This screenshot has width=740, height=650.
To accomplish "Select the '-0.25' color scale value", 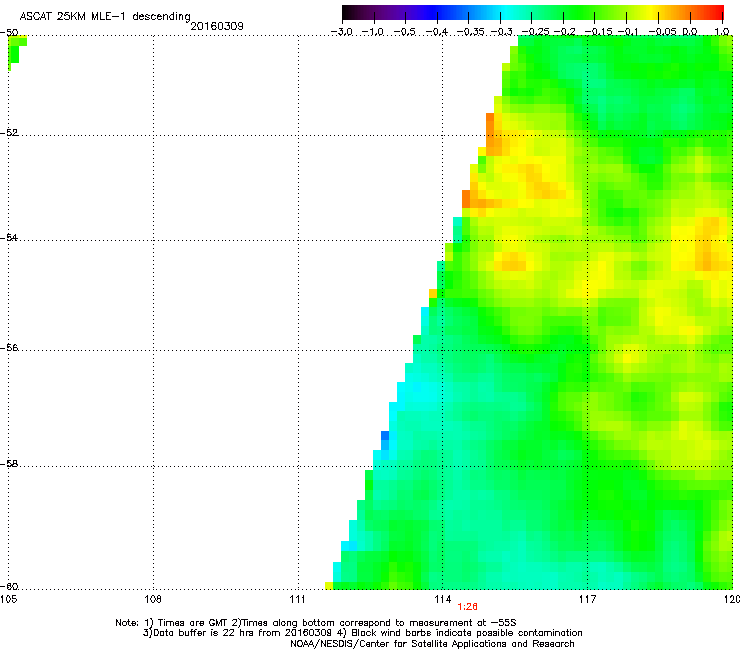I will click(x=535, y=32).
